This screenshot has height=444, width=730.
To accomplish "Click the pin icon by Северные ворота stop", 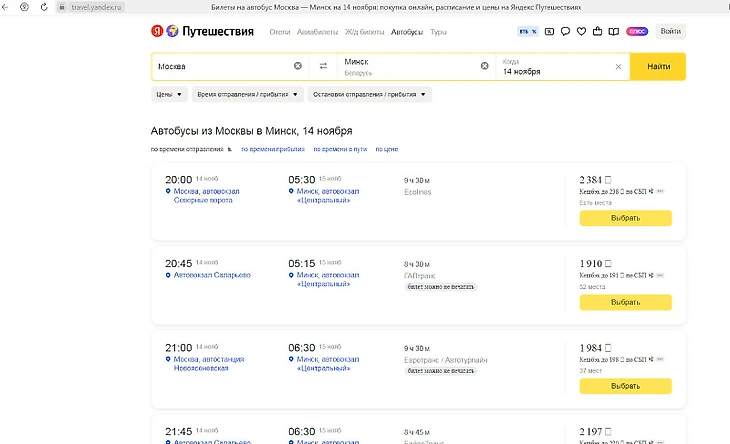I will (x=168, y=191).
